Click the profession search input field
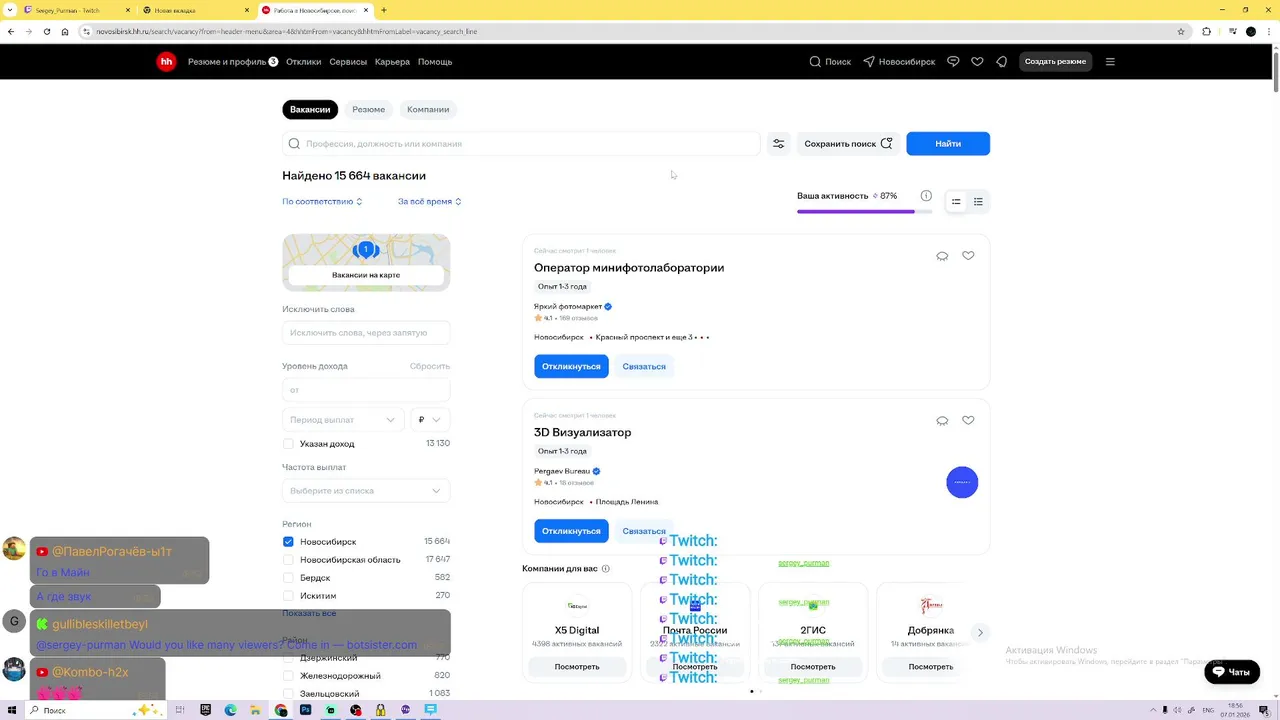 pos(521,144)
